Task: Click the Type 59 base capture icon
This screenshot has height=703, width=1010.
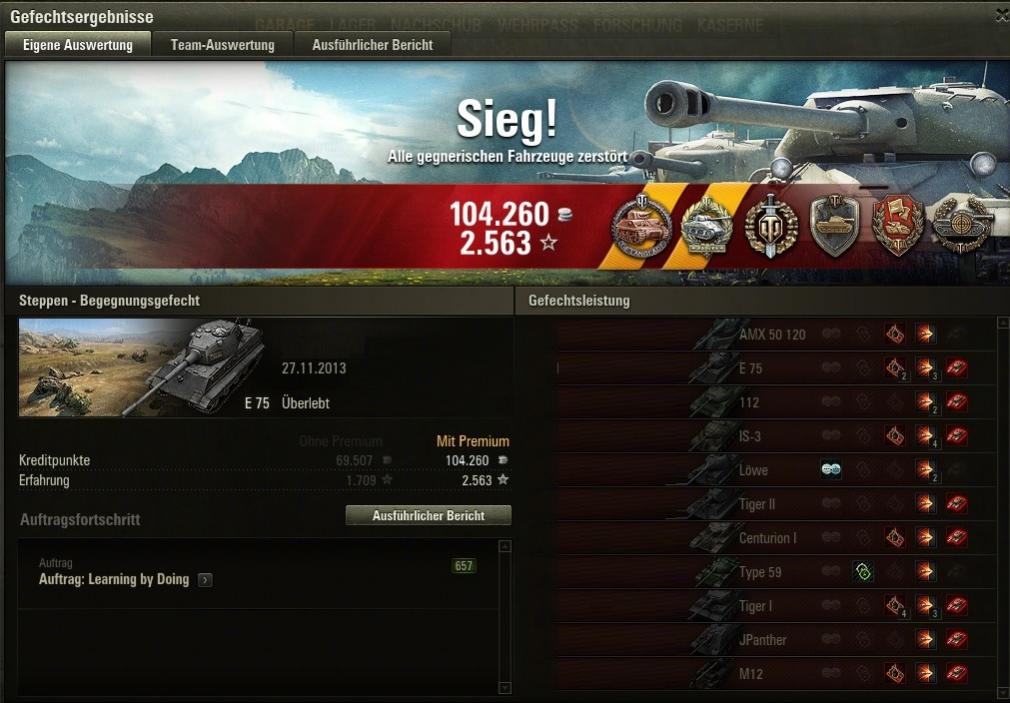Action: (x=862, y=572)
